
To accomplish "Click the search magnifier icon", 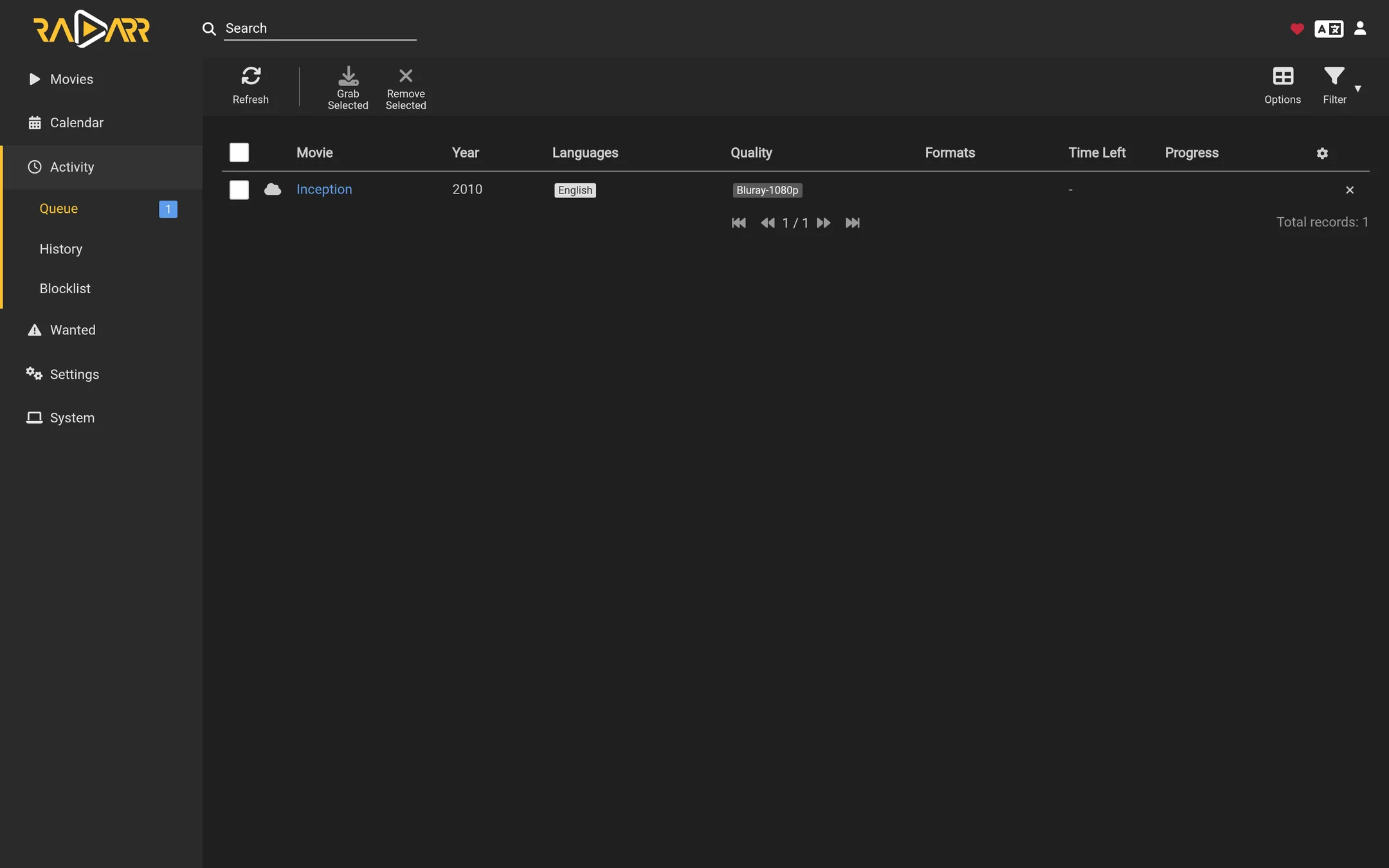I will click(209, 28).
